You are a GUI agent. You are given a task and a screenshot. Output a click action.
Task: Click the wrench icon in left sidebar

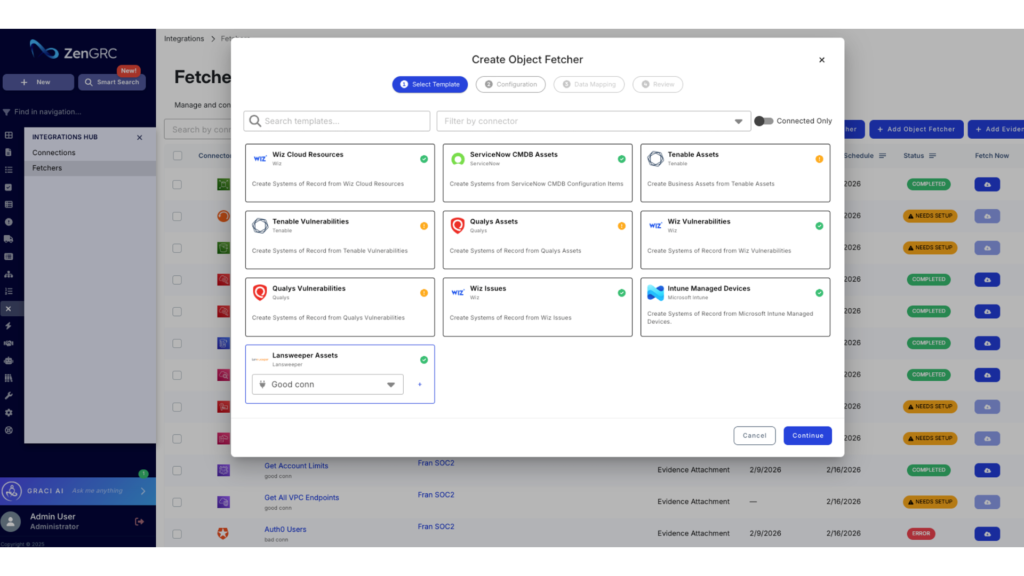point(8,395)
